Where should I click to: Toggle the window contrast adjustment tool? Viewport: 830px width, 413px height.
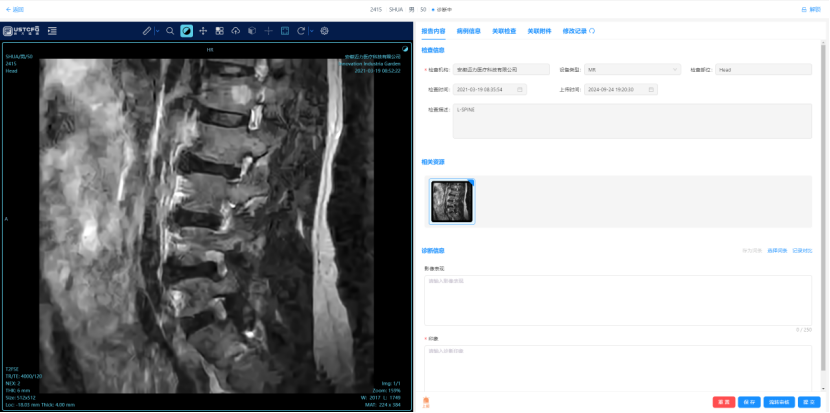(x=187, y=31)
